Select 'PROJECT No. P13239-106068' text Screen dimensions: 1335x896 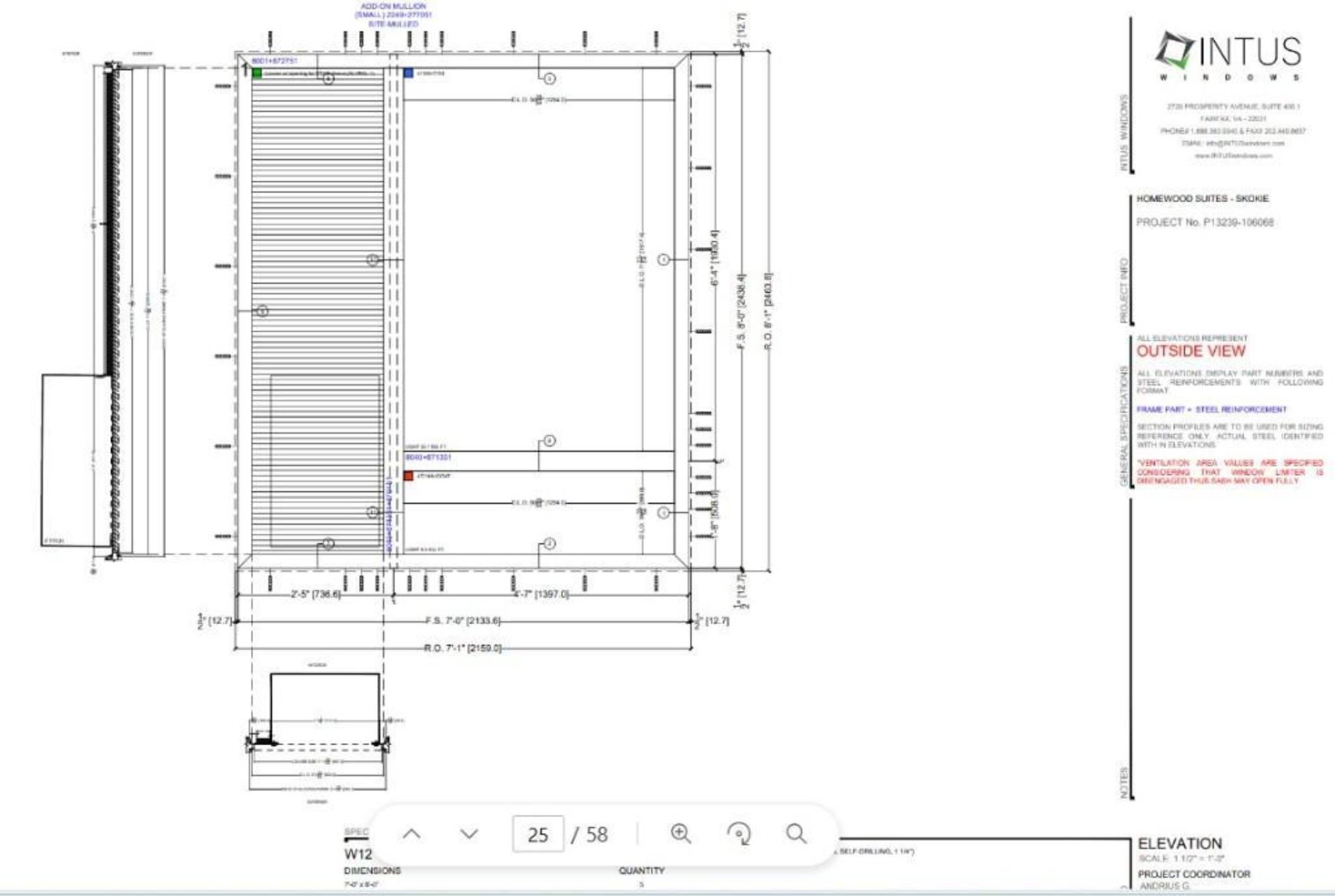[x=1205, y=222]
